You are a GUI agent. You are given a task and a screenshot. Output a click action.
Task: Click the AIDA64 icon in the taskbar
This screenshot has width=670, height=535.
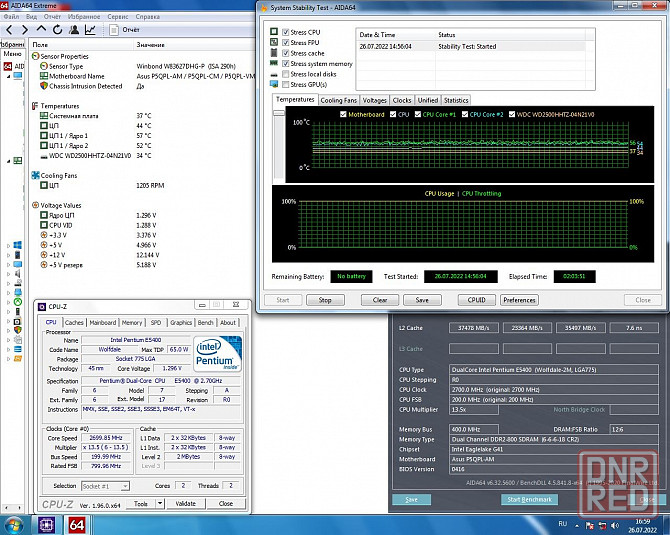click(75, 524)
